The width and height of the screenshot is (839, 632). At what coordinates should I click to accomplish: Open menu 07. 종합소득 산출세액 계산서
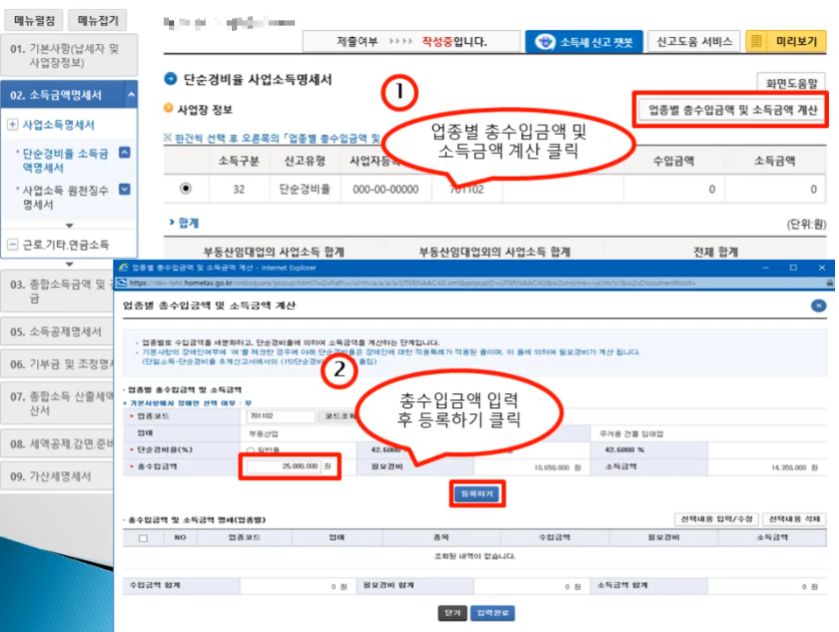tap(57, 403)
